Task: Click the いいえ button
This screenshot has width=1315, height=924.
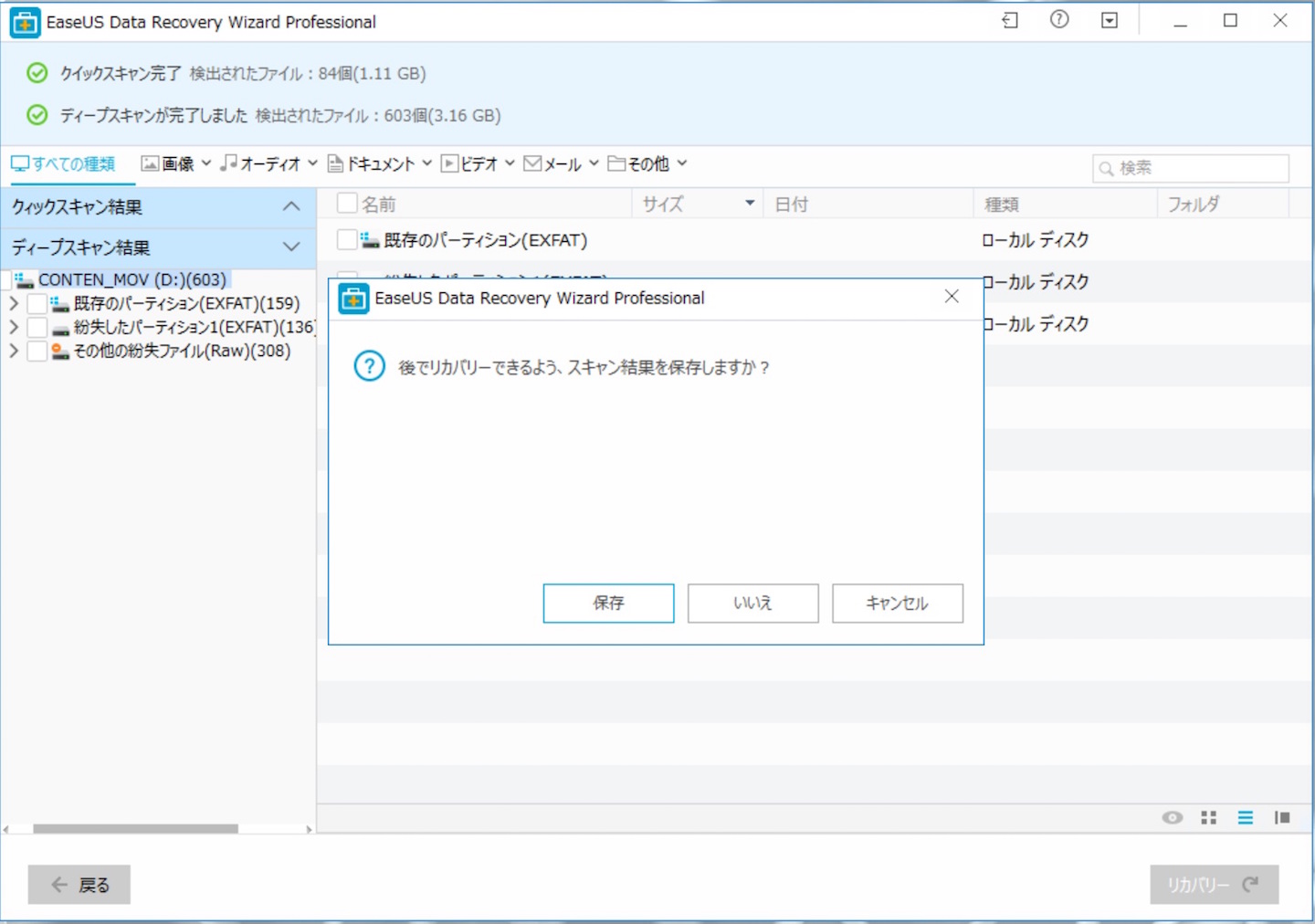Action: coord(752,603)
